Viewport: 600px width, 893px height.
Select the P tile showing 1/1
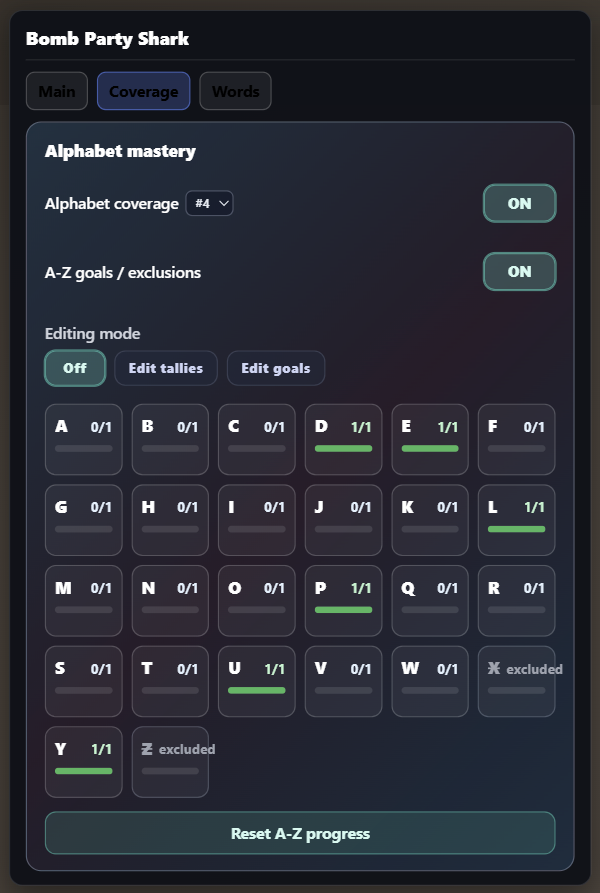(343, 600)
